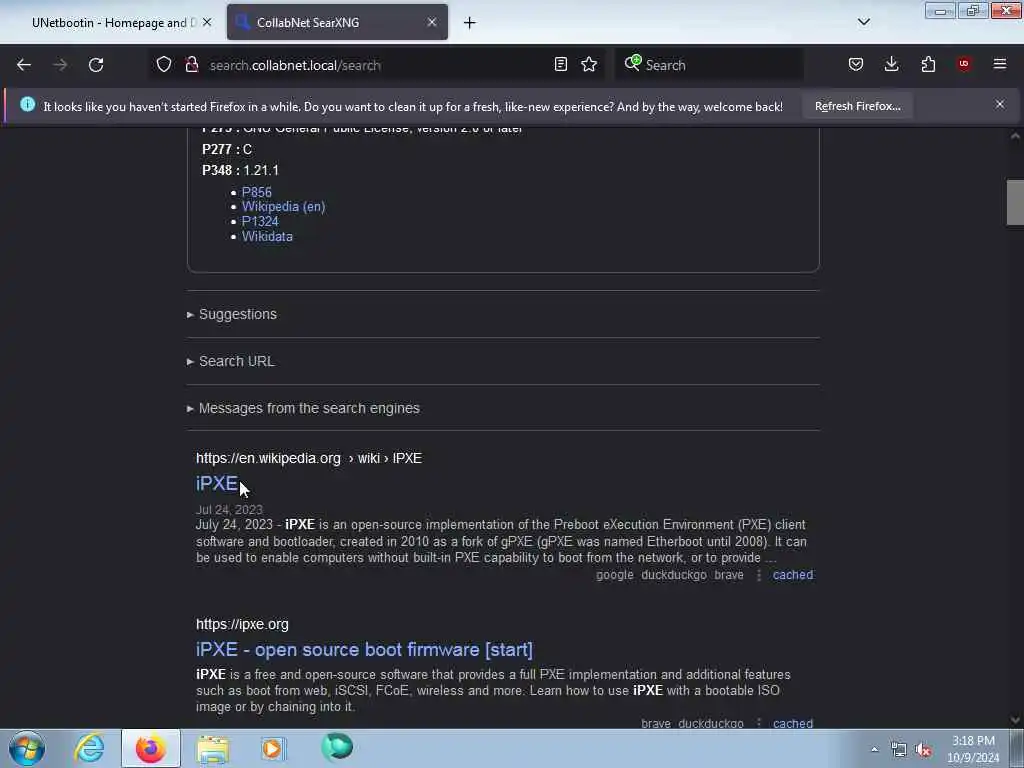Screen dimensions: 1024x768
Task: Go back to the previous page
Action: [x=24, y=65]
